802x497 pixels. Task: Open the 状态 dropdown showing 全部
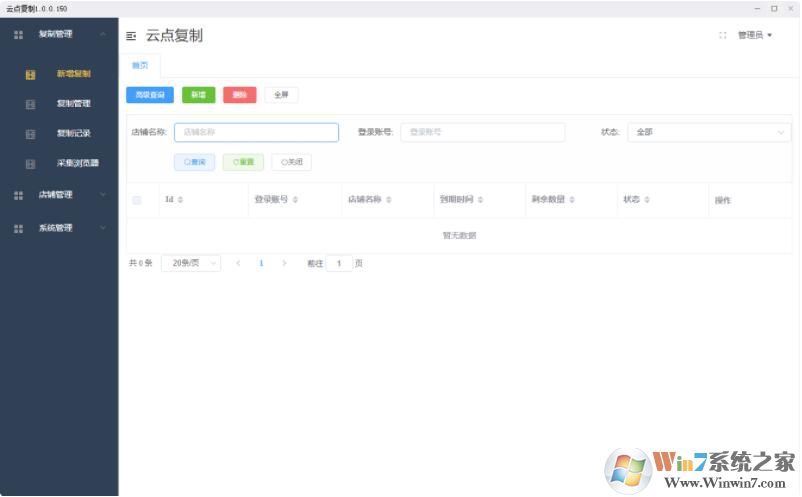click(709, 132)
